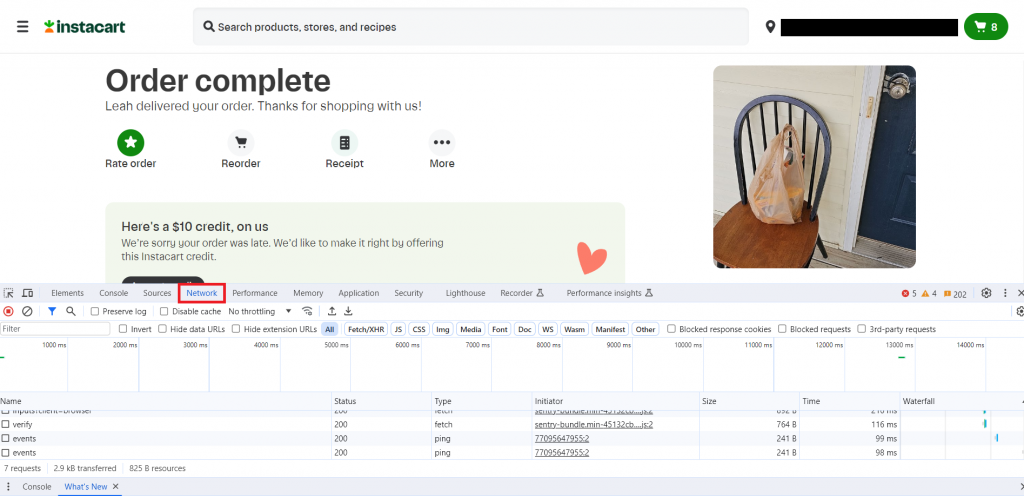The image size is (1024, 496).
Task: Stop recording network log
Action: point(8,311)
